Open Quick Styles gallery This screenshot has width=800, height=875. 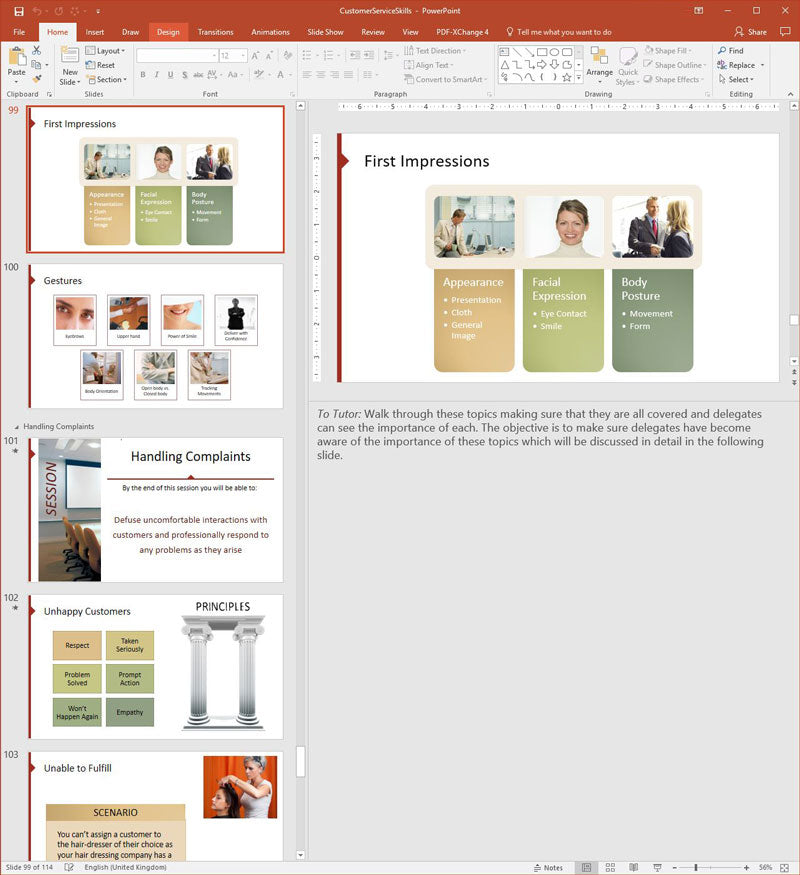point(628,64)
